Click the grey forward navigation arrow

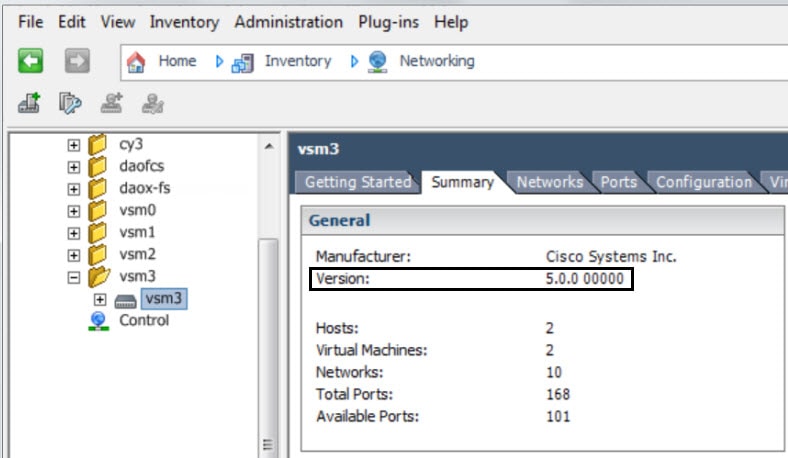tap(78, 62)
